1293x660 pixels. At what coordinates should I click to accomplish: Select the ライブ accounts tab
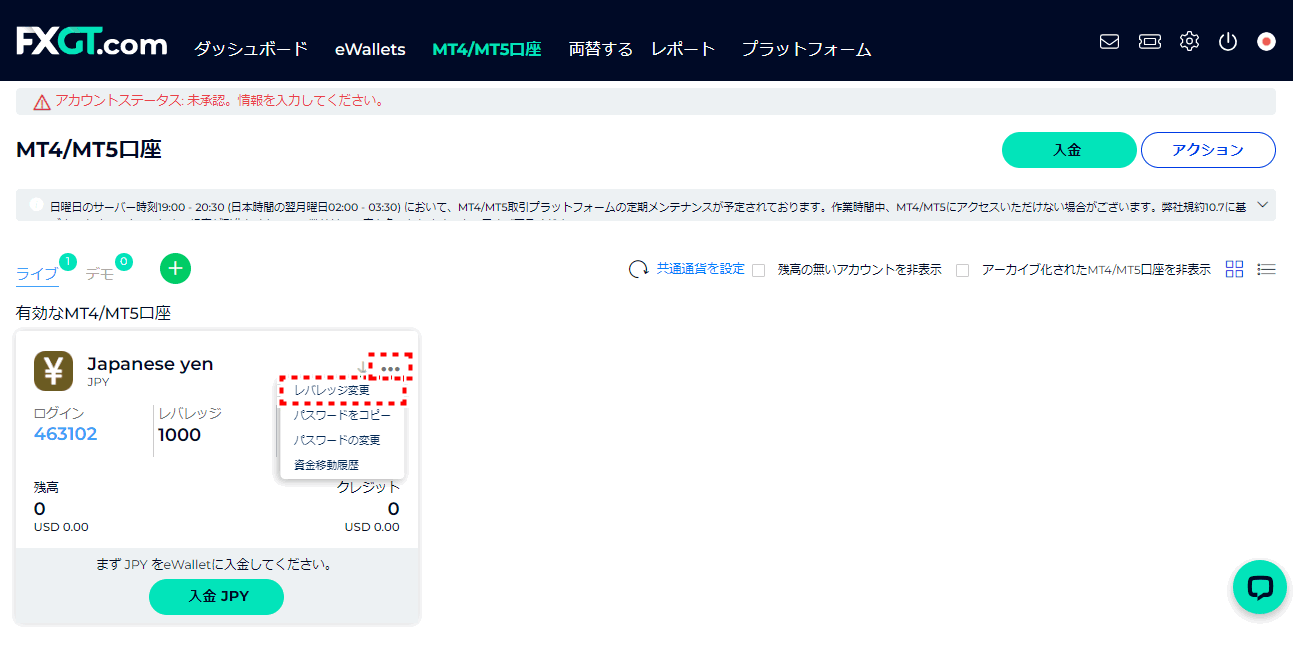pos(37,273)
